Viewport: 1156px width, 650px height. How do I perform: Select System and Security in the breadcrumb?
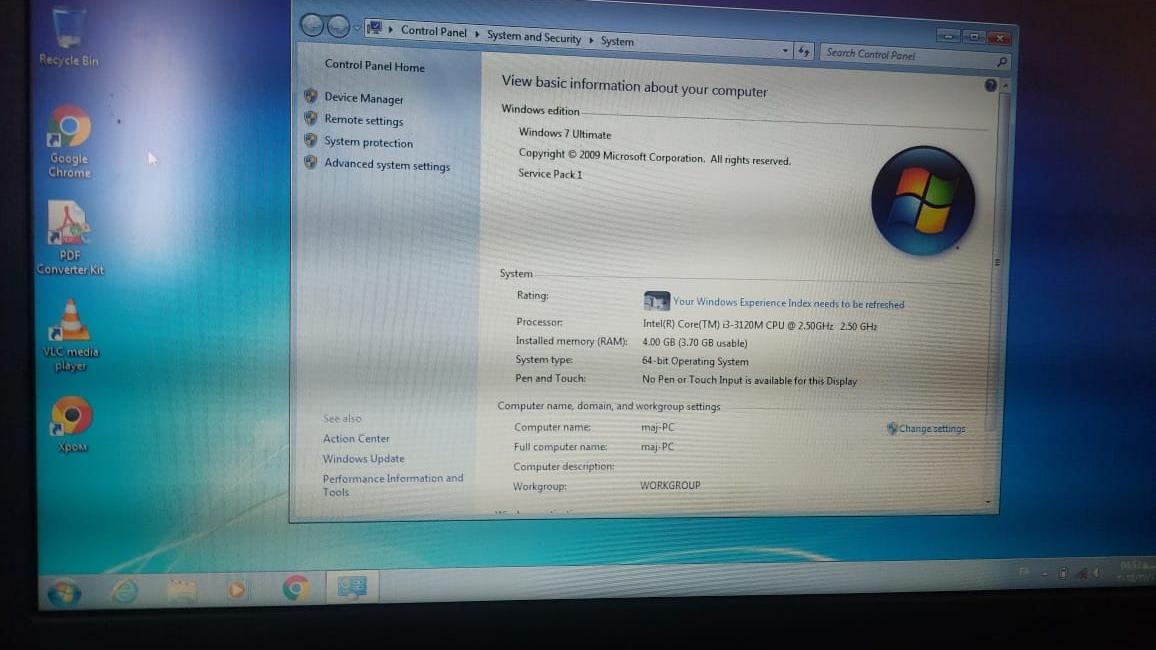[533, 37]
